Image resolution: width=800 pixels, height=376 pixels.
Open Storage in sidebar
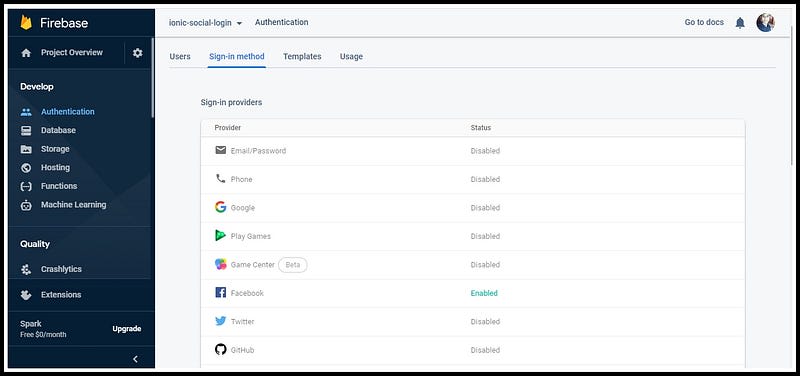55,149
